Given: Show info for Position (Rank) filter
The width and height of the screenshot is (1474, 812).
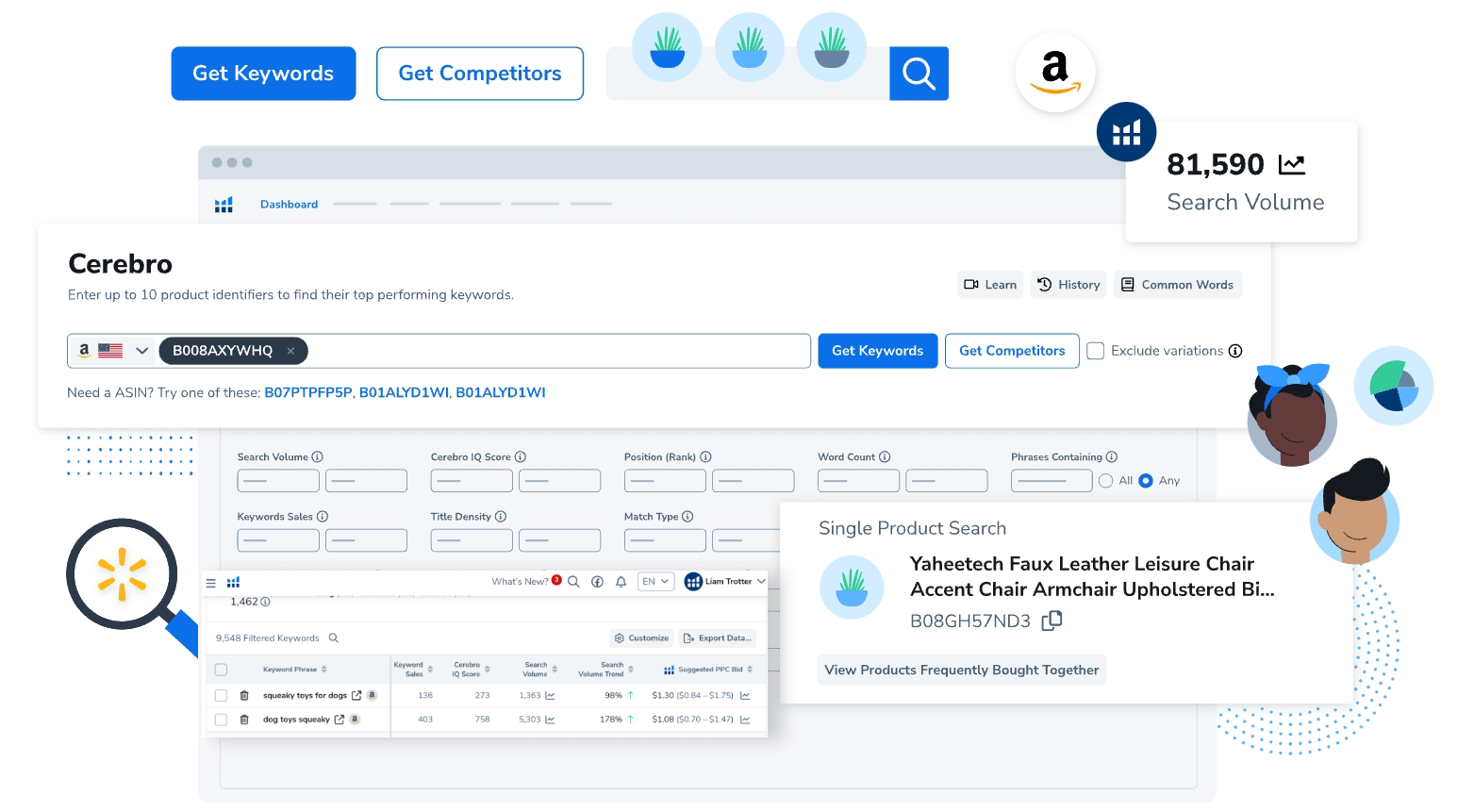Looking at the screenshot, I should [705, 456].
